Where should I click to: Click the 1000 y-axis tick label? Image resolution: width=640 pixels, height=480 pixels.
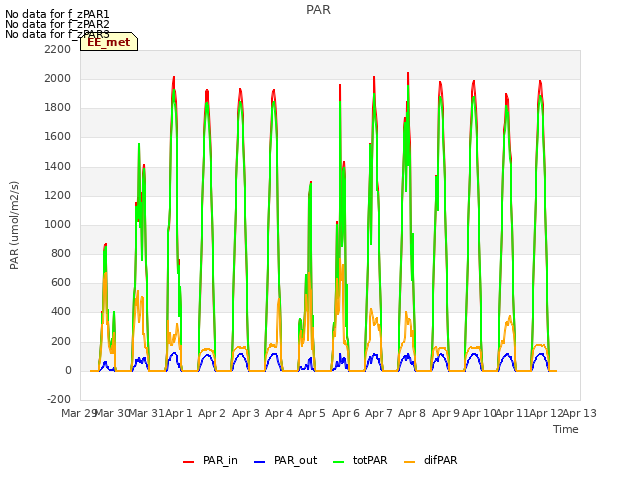(58, 224)
